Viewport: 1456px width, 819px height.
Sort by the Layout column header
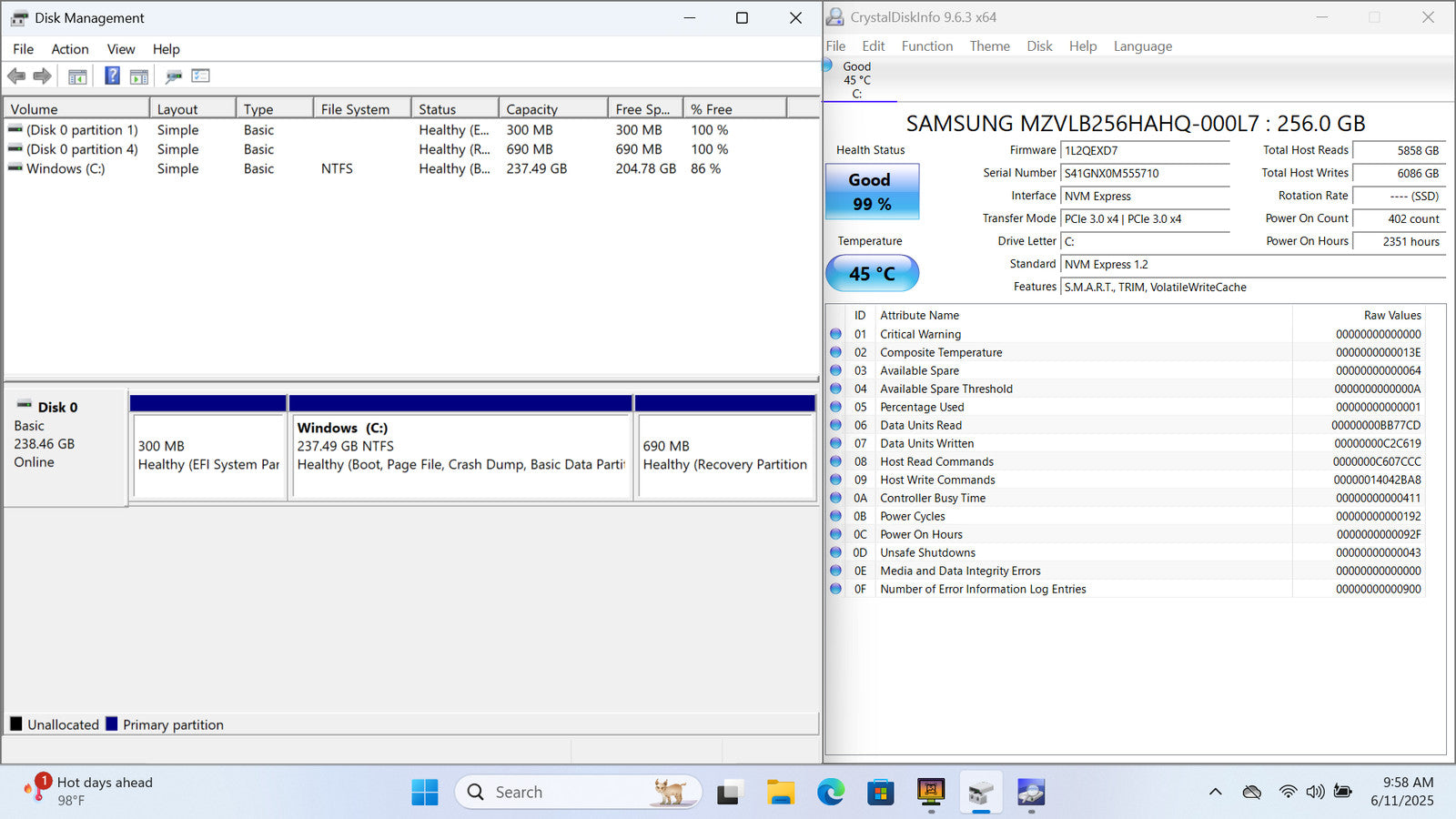pos(193,109)
